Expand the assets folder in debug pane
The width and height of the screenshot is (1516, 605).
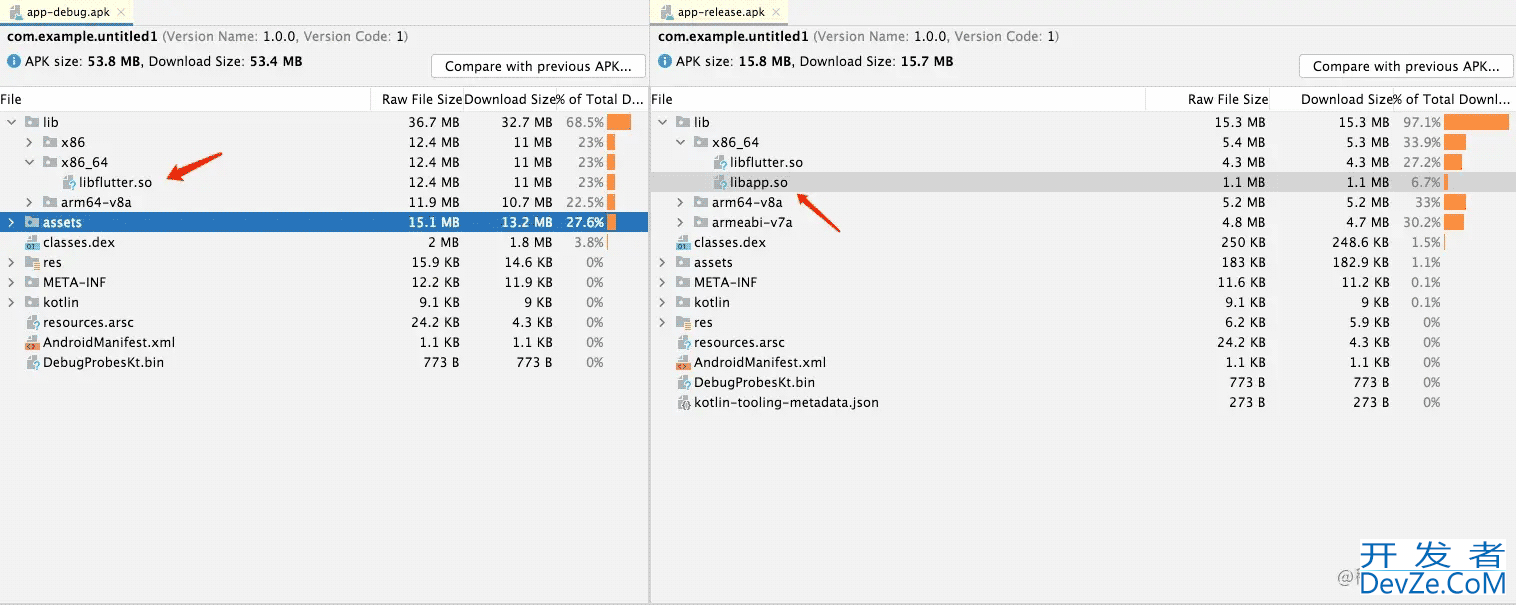coord(11,222)
